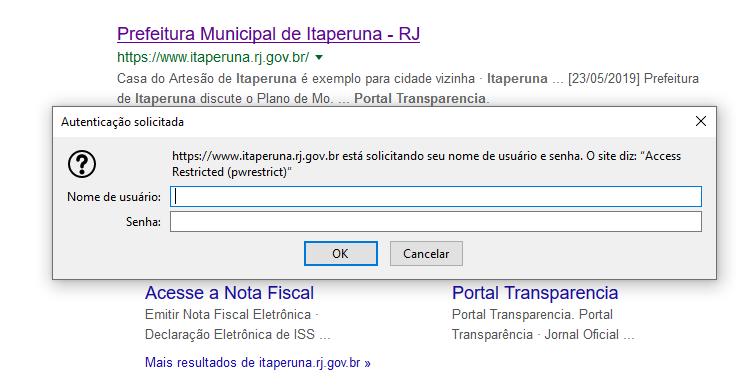Dismiss the prompt with Cancelar

pos(426,253)
